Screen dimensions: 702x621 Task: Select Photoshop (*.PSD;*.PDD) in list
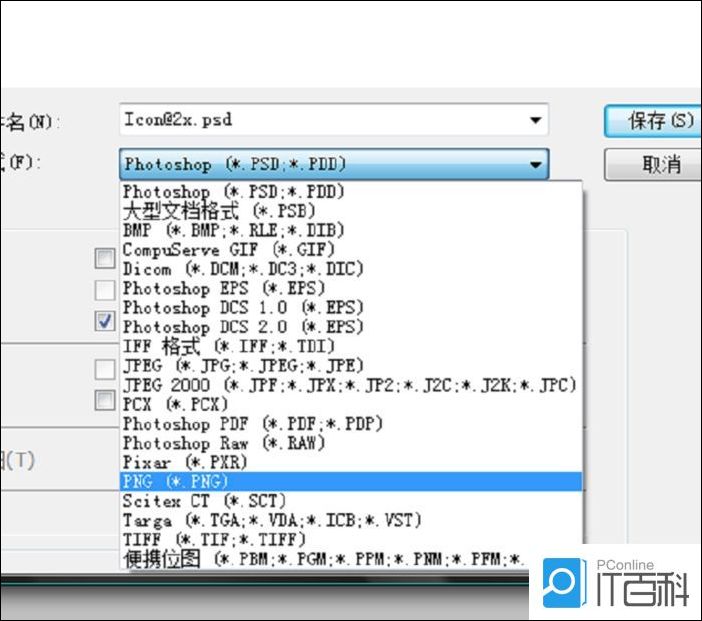click(351, 192)
